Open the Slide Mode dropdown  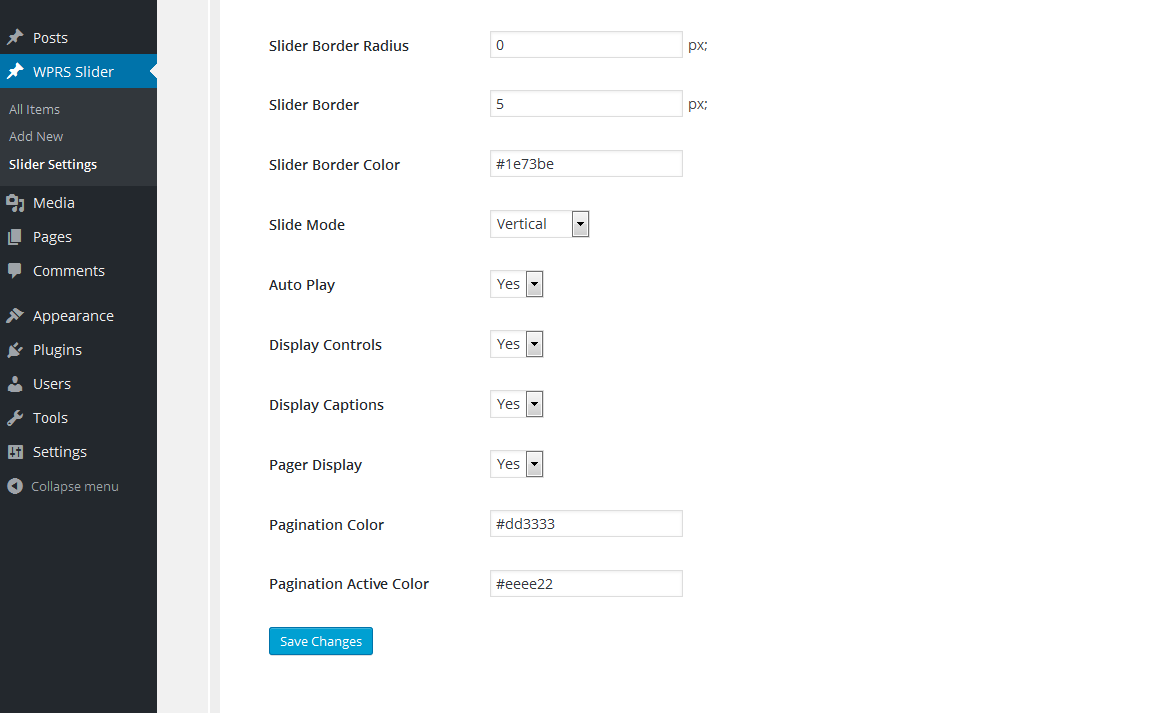point(539,223)
